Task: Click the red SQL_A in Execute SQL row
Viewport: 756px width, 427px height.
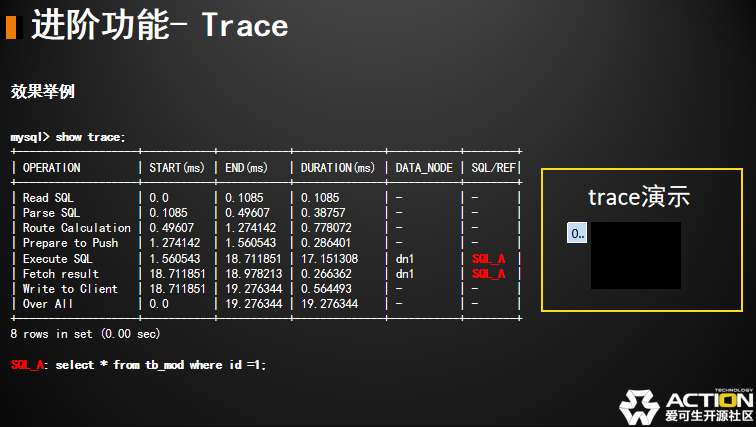Action: 488,259
